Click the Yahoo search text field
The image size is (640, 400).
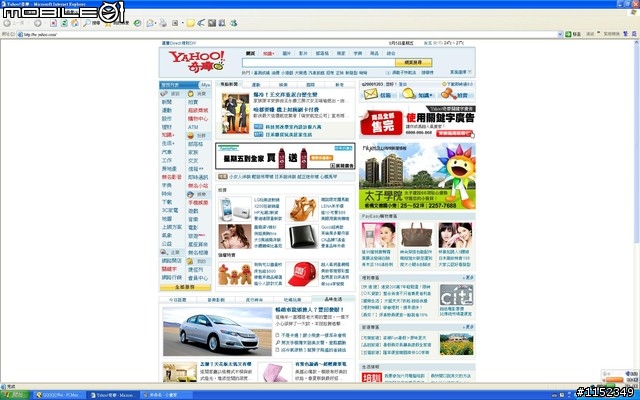318,62
